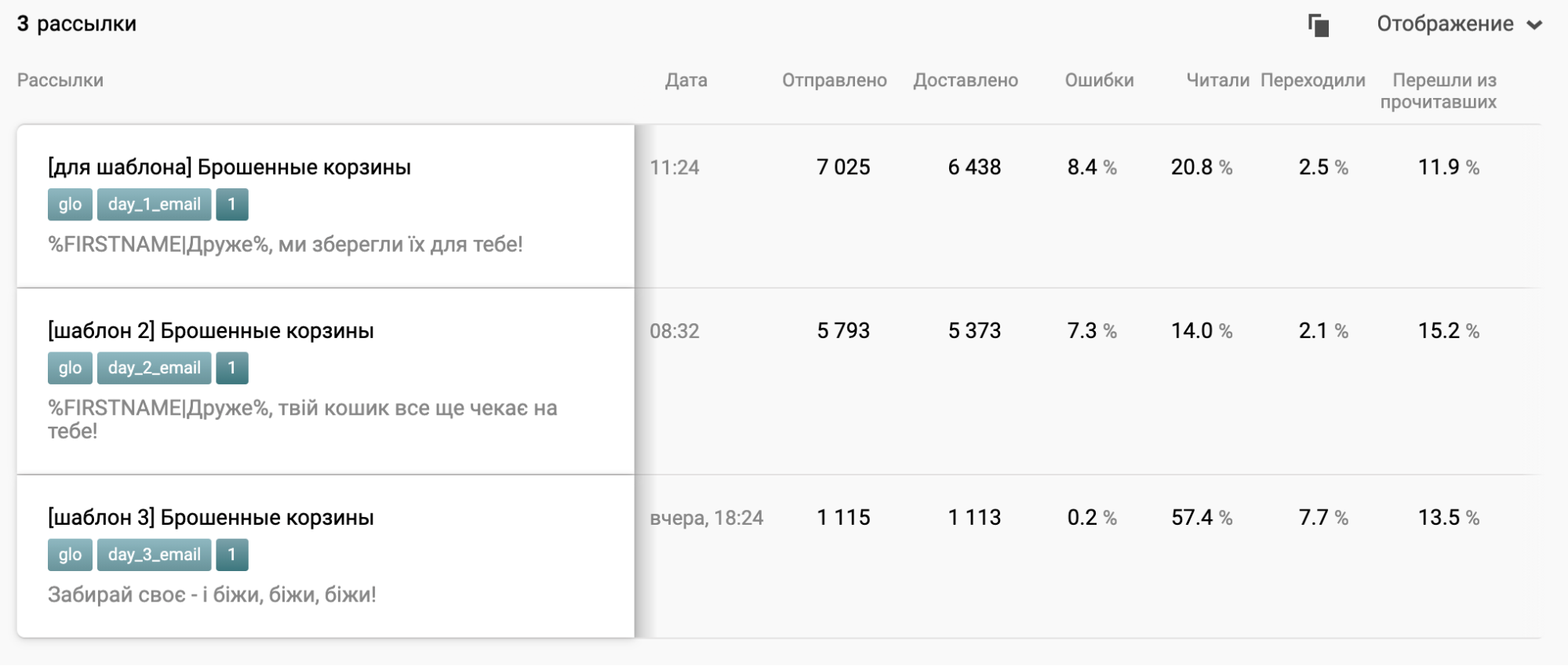Click the day_3_email tag

coord(154,555)
